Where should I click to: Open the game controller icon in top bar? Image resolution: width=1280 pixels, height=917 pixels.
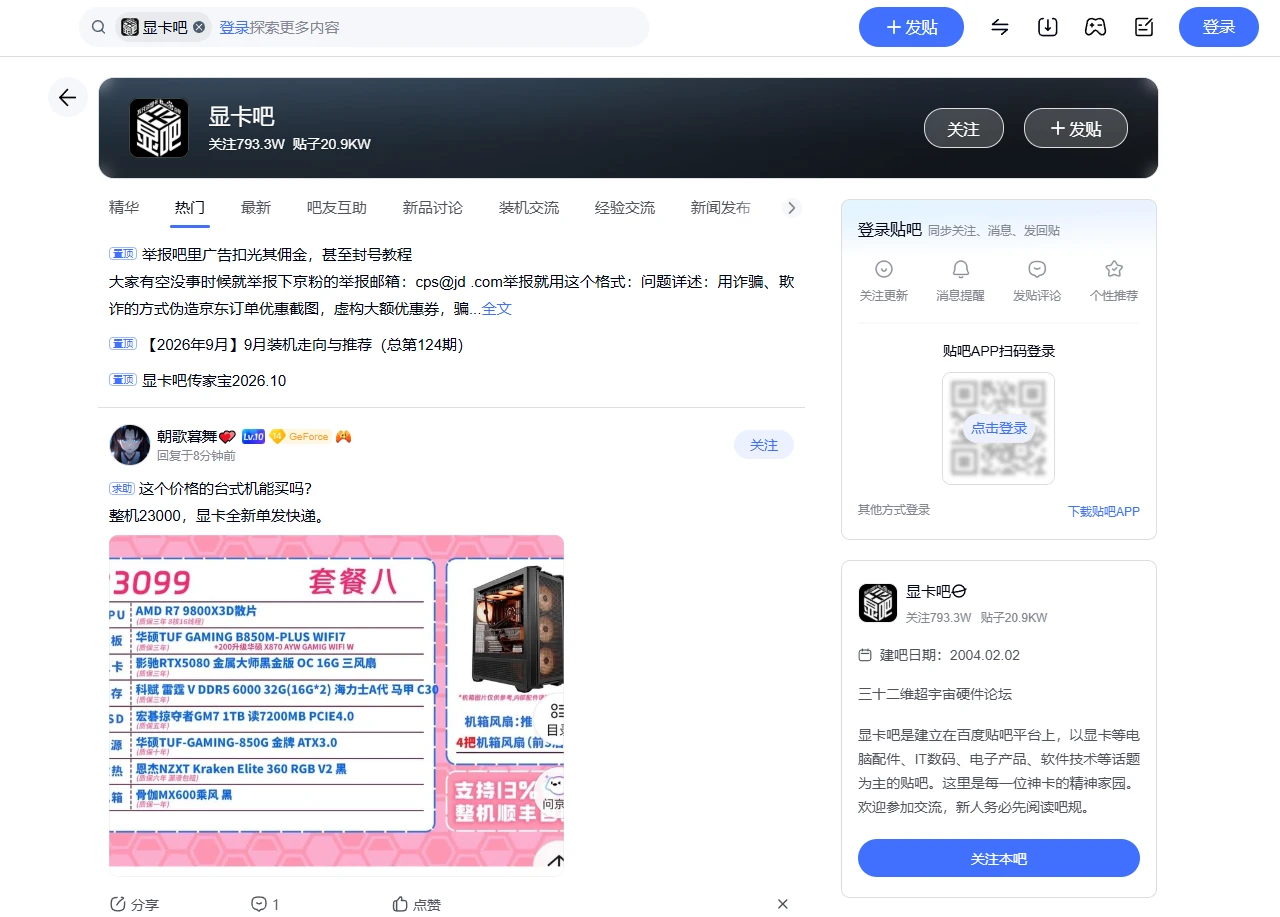(x=1096, y=27)
